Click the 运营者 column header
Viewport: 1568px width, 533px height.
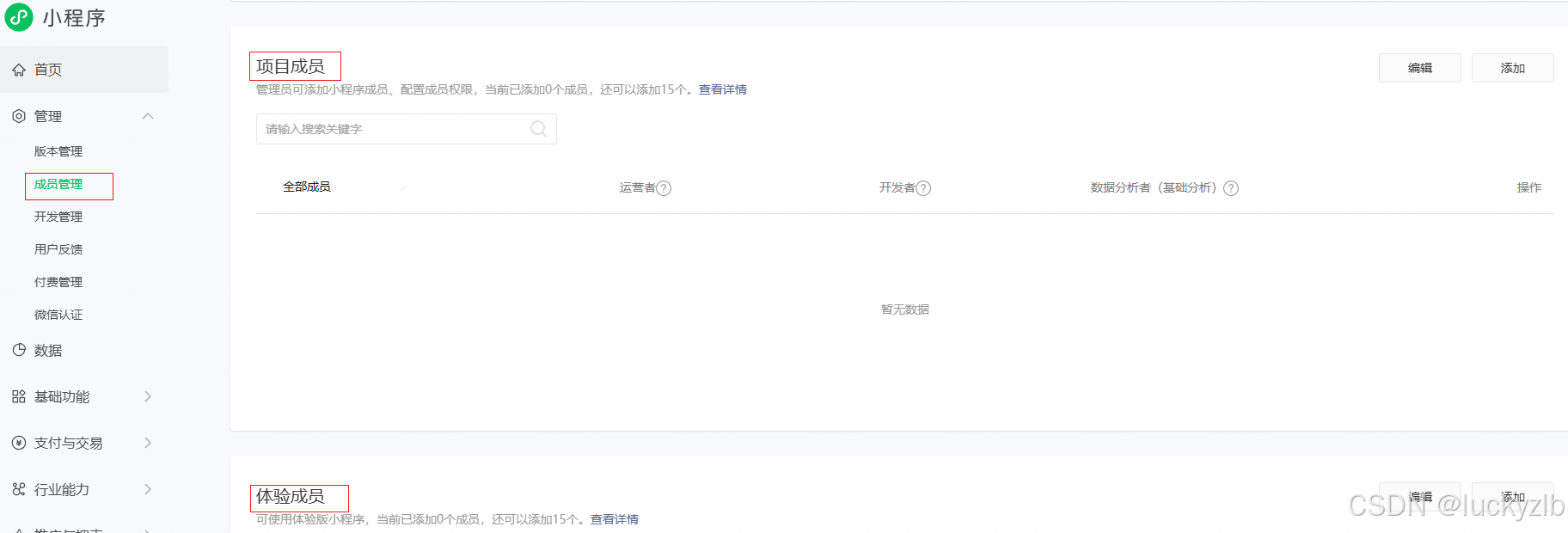638,187
